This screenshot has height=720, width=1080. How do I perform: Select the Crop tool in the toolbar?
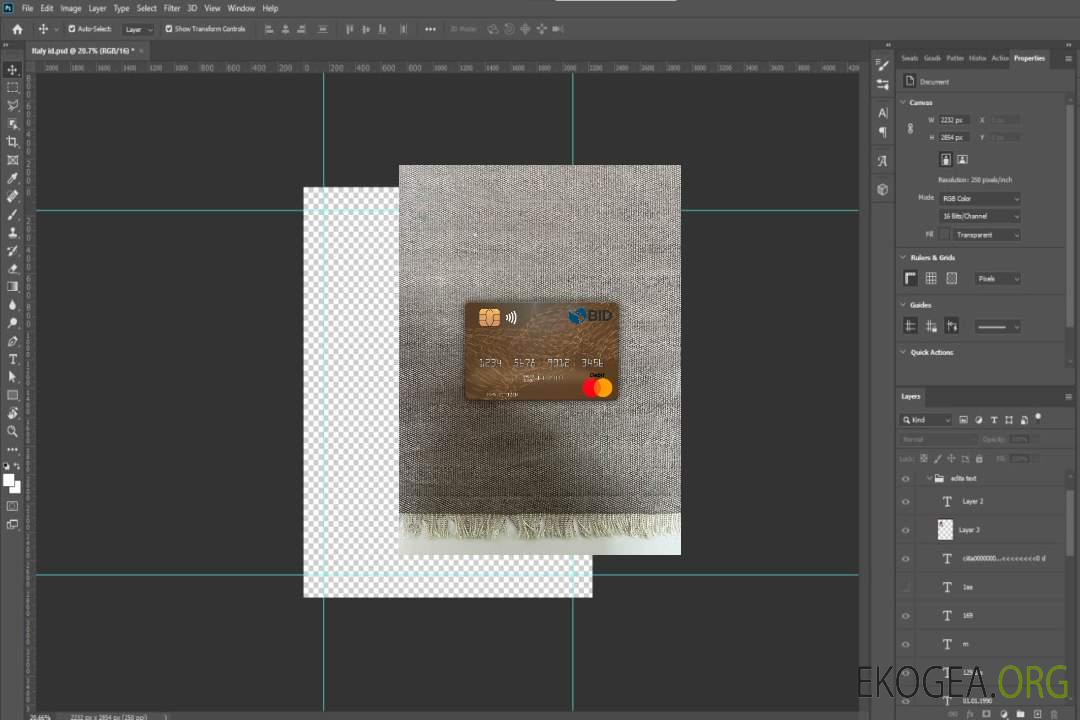pyautogui.click(x=13, y=142)
